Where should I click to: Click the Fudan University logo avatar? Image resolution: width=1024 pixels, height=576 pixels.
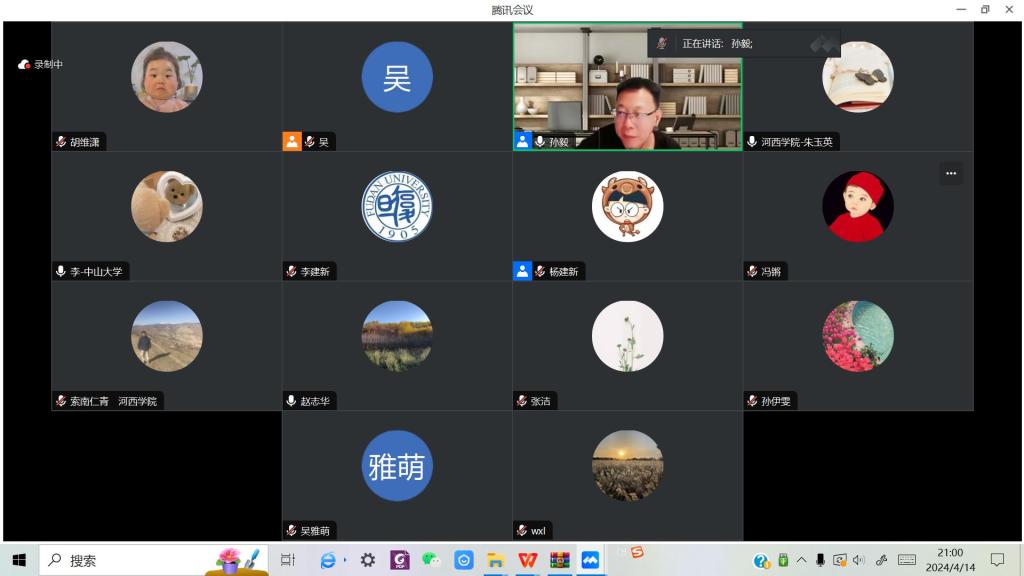click(x=397, y=206)
